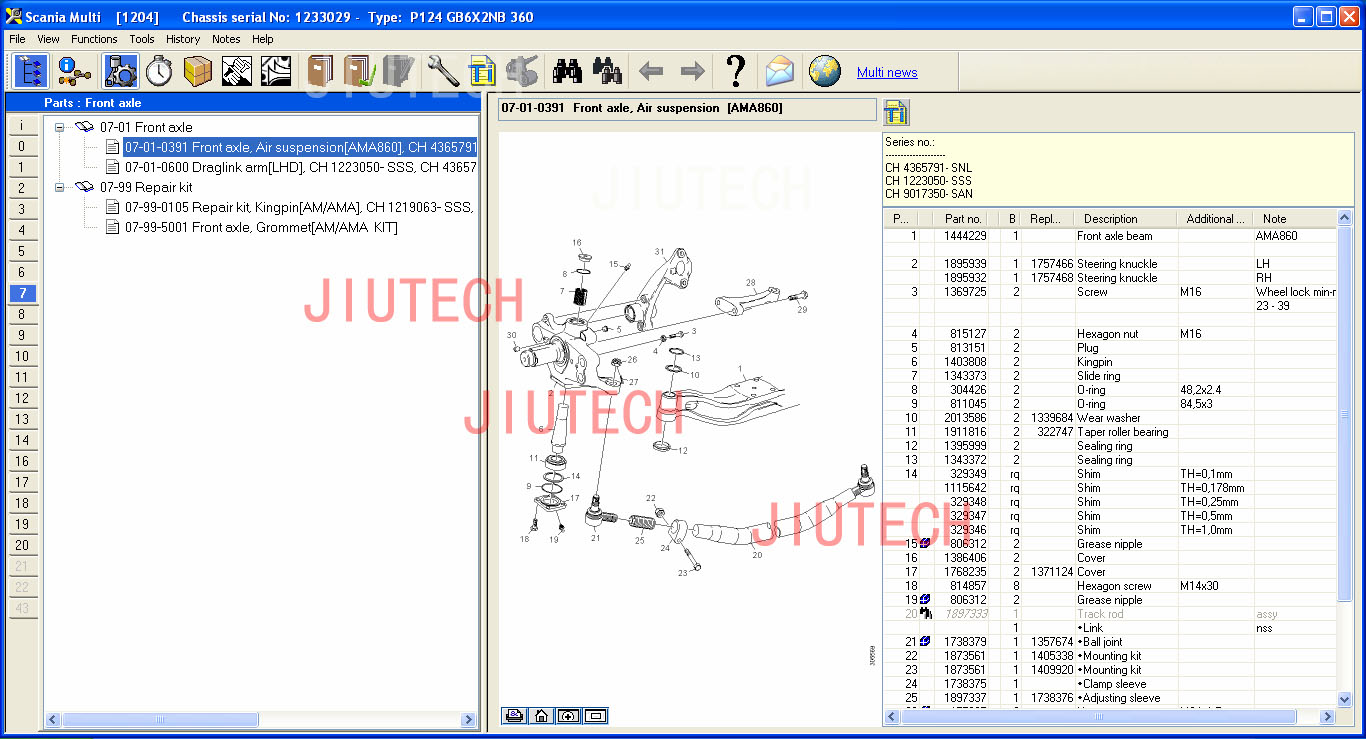1366x739 pixels.
Task: Click the Description column header
Action: coord(1125,218)
